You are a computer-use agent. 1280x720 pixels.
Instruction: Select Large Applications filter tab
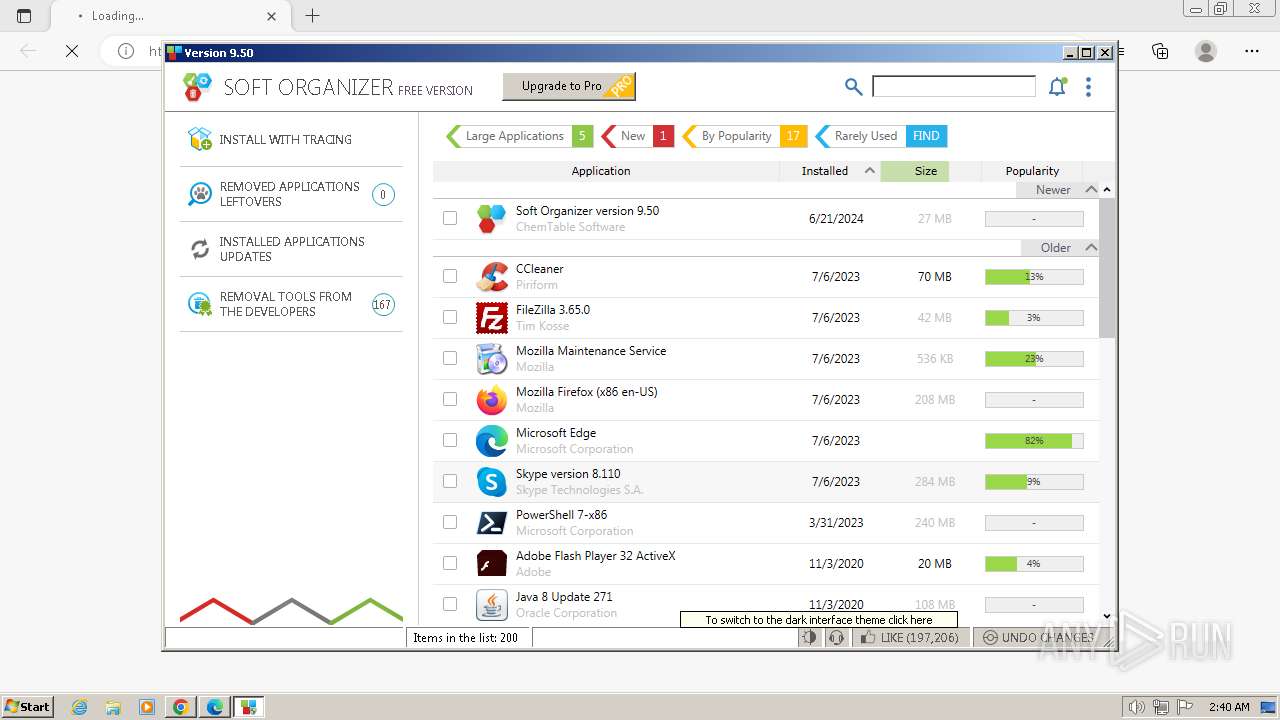pyautogui.click(x=519, y=136)
